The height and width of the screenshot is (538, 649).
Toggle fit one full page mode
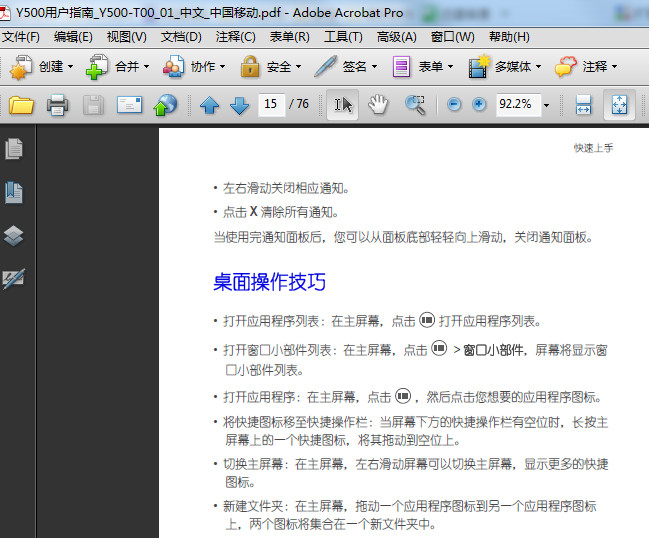coord(619,105)
